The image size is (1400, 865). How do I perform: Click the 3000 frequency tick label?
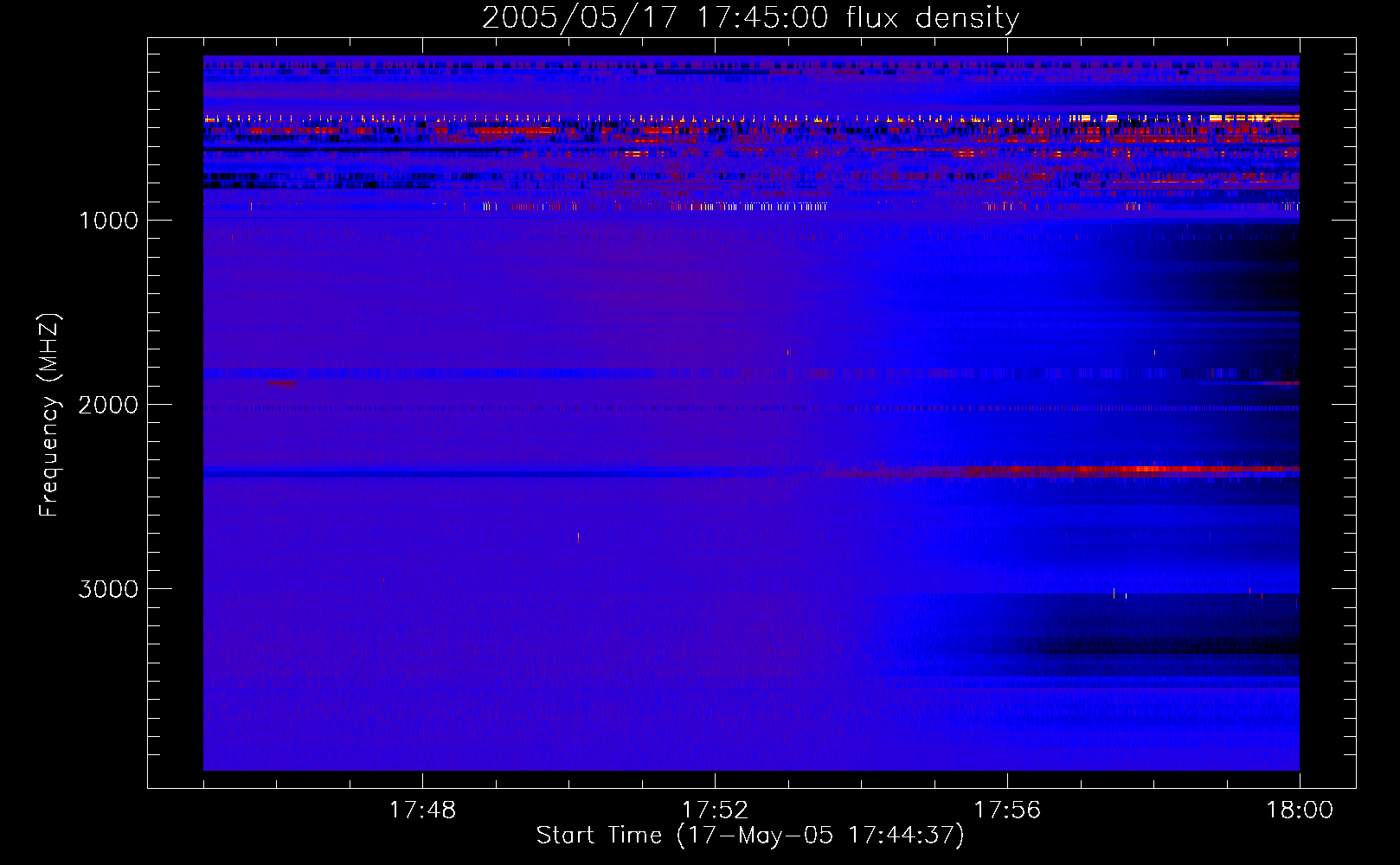pos(108,589)
